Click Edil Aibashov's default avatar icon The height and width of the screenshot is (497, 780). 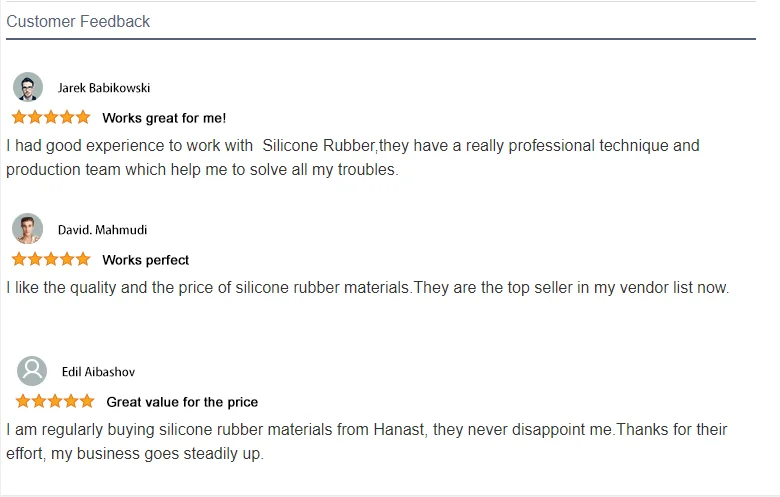[x=32, y=371]
